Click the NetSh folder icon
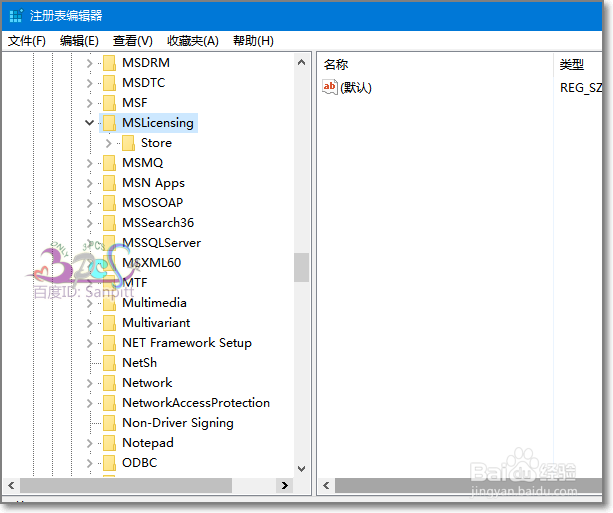The image size is (613, 513). (x=109, y=363)
